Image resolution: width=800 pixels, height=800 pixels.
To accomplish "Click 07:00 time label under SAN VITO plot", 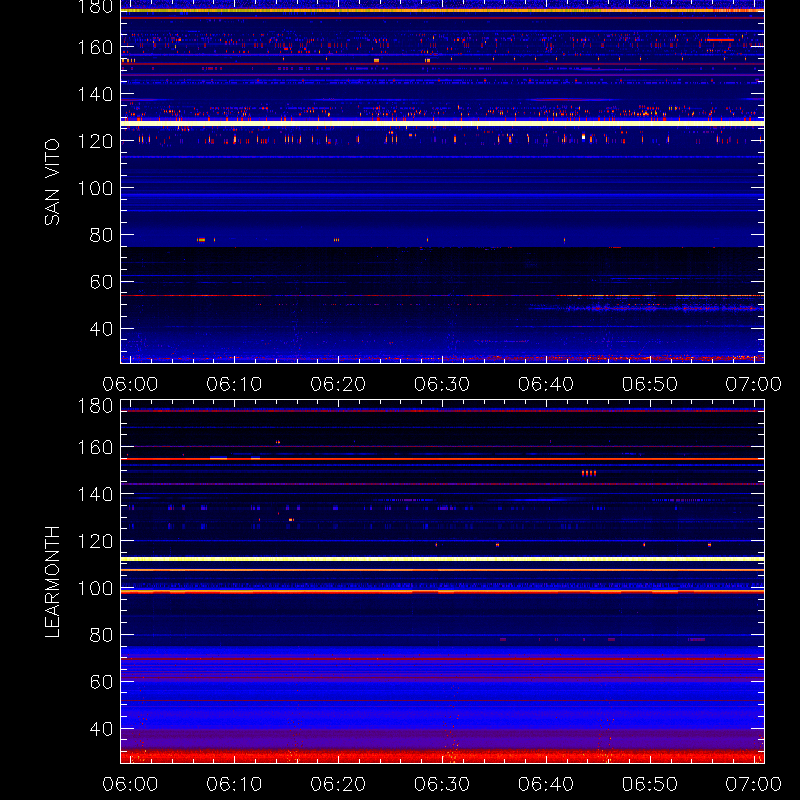I will click(x=754, y=384).
